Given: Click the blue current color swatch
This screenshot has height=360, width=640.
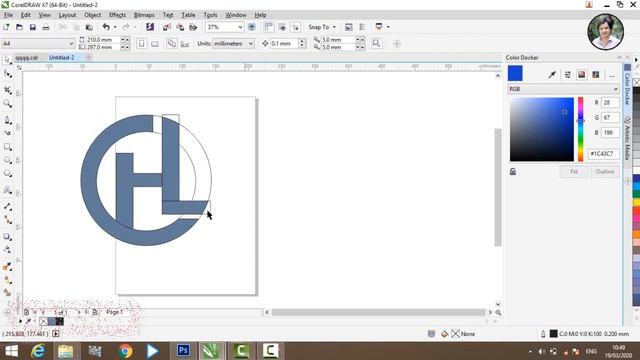Looking at the screenshot, I should (515, 73).
